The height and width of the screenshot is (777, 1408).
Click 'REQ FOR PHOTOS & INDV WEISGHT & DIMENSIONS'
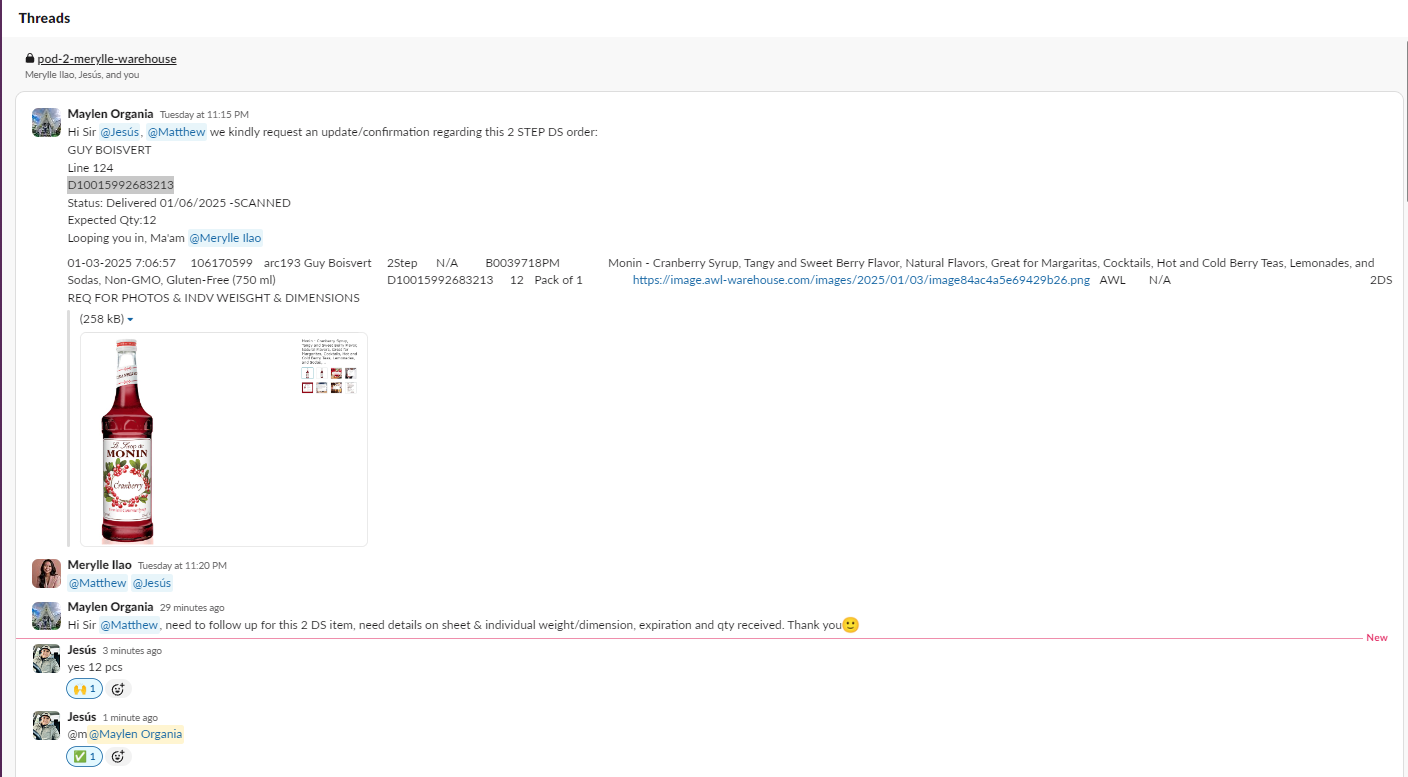[x=214, y=298]
